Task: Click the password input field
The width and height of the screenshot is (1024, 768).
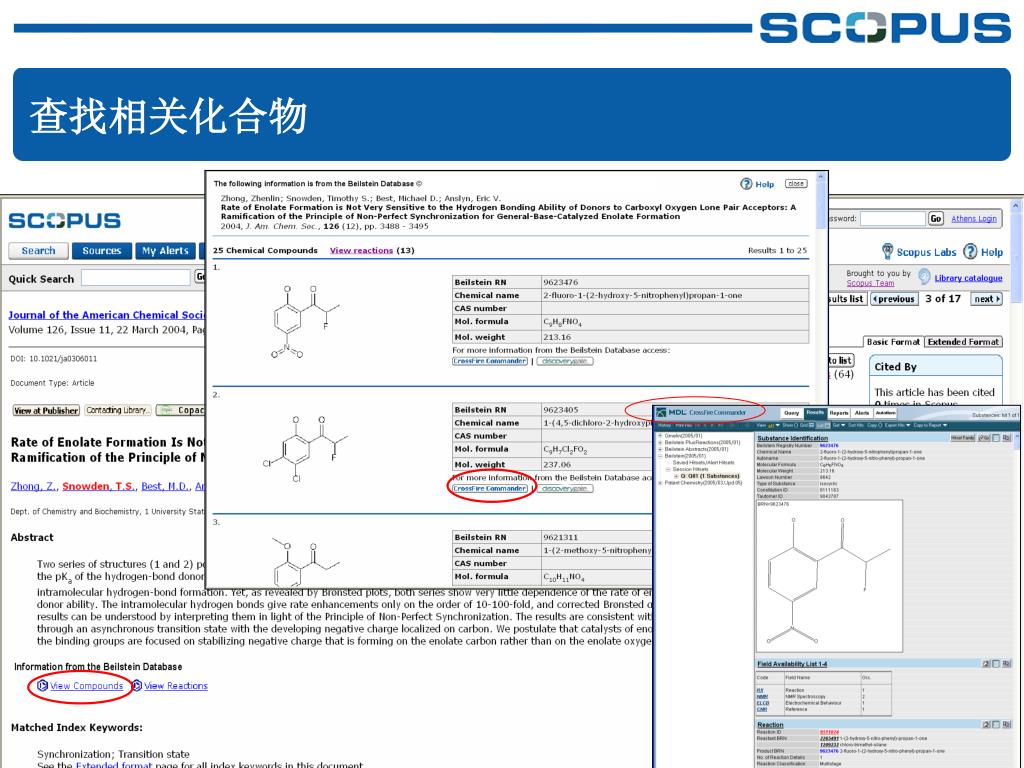Action: pyautogui.click(x=892, y=218)
